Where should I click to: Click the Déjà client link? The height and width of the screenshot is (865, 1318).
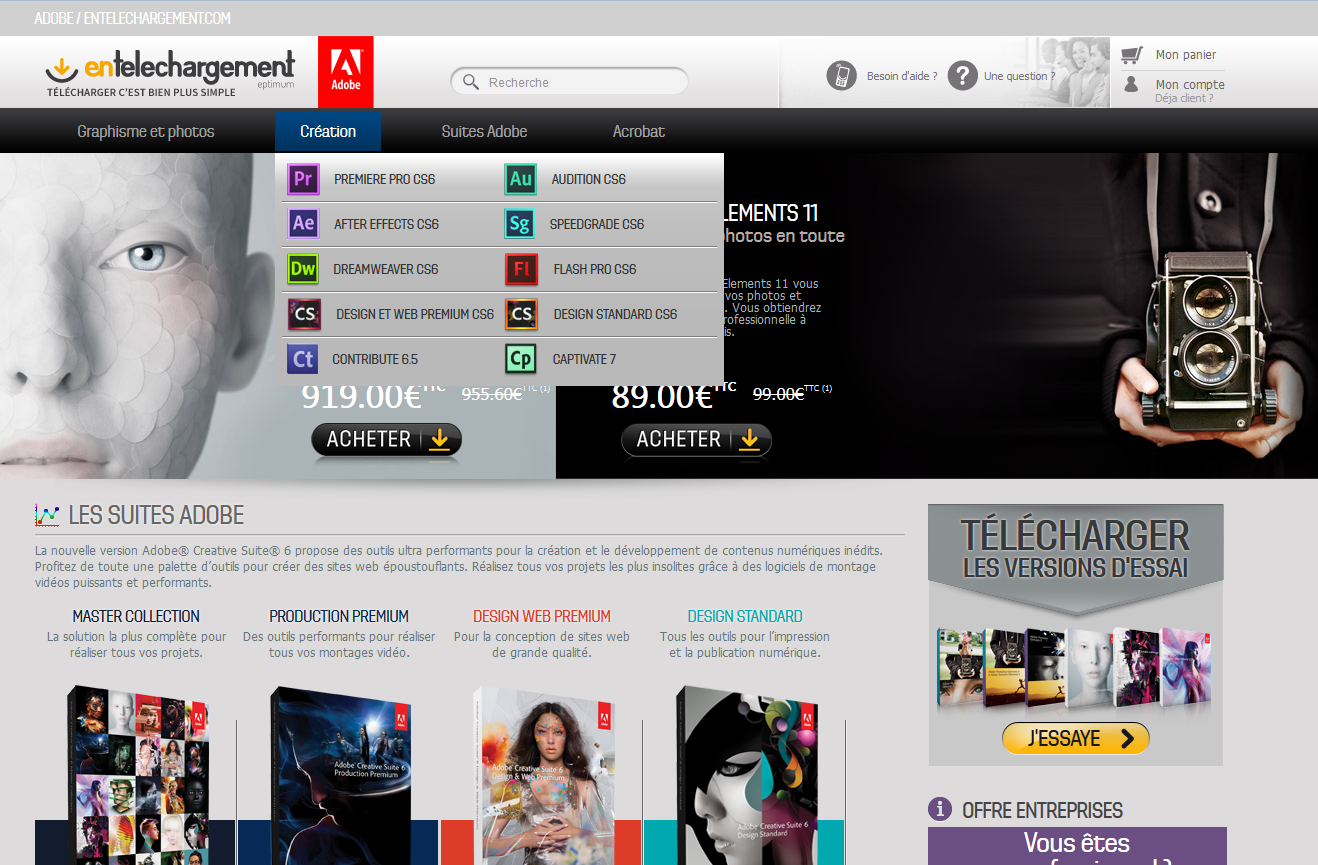pyautogui.click(x=1184, y=98)
